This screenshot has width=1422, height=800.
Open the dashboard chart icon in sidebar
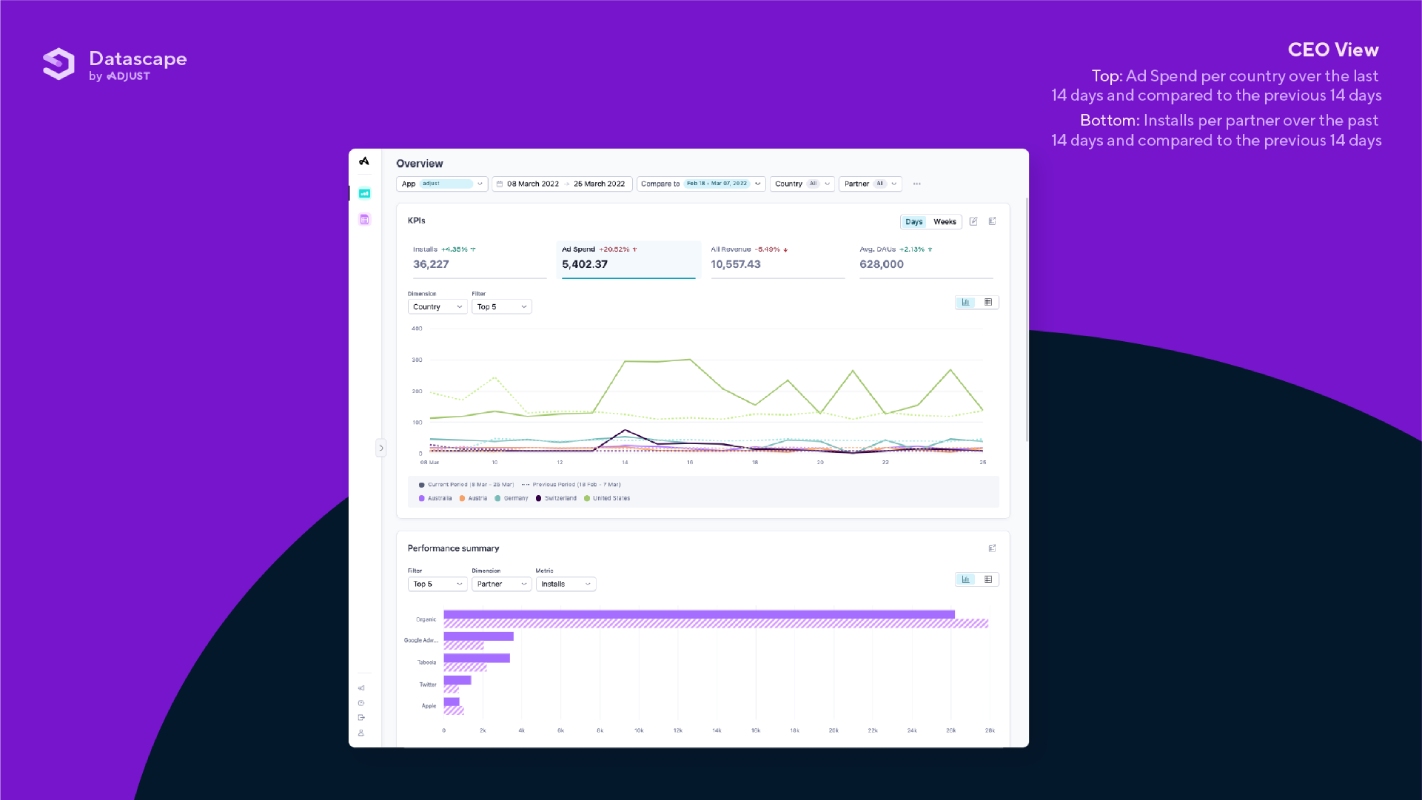(365, 193)
